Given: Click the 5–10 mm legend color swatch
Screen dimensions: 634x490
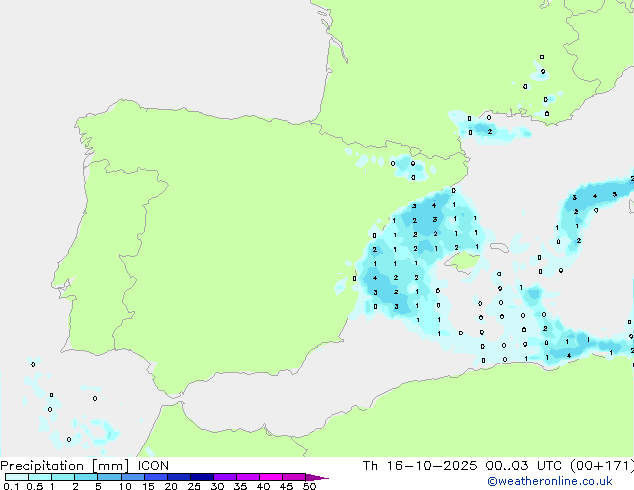Looking at the screenshot, I should tap(110, 477).
